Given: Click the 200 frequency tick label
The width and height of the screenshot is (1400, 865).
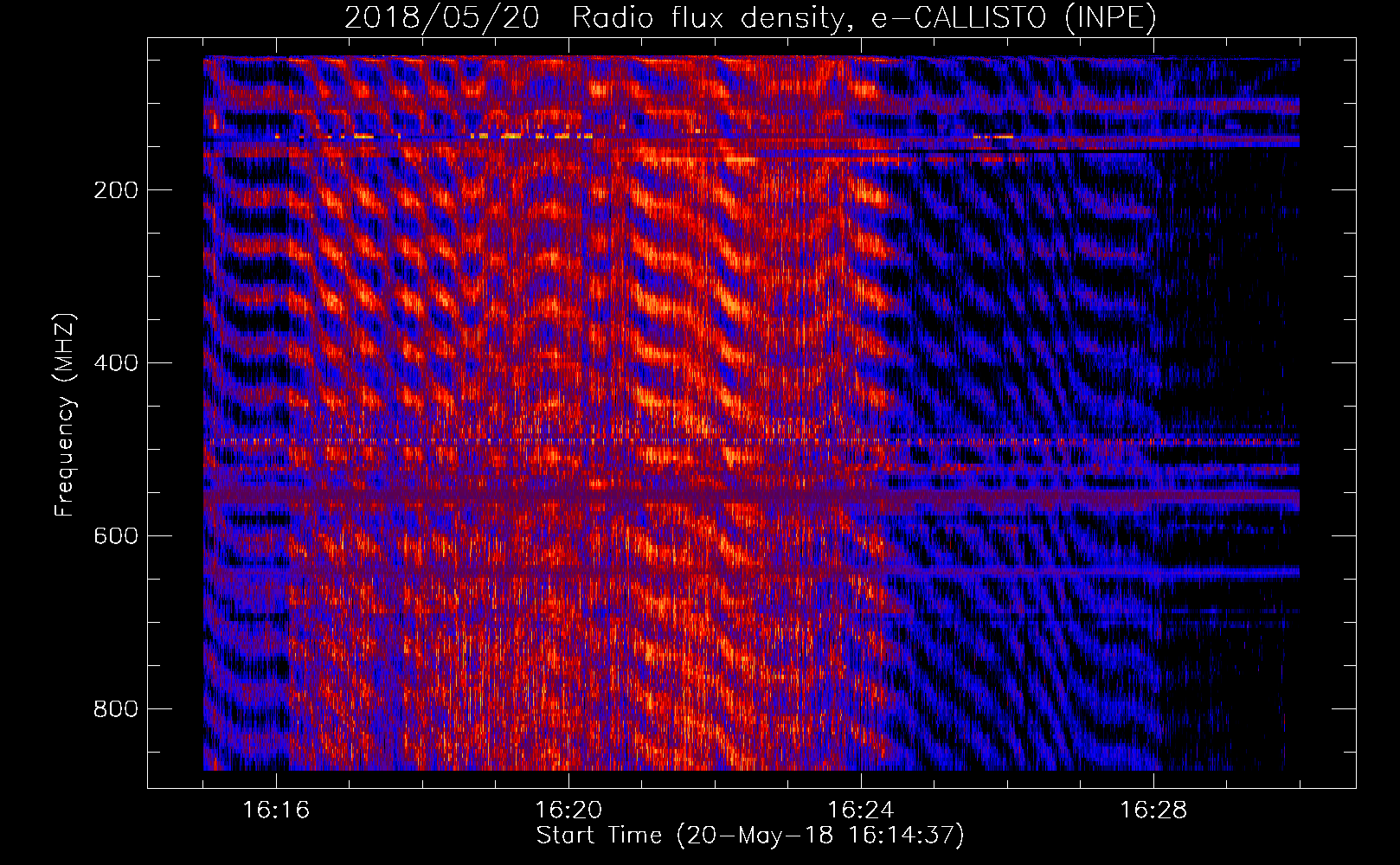Looking at the screenshot, I should coord(116,190).
